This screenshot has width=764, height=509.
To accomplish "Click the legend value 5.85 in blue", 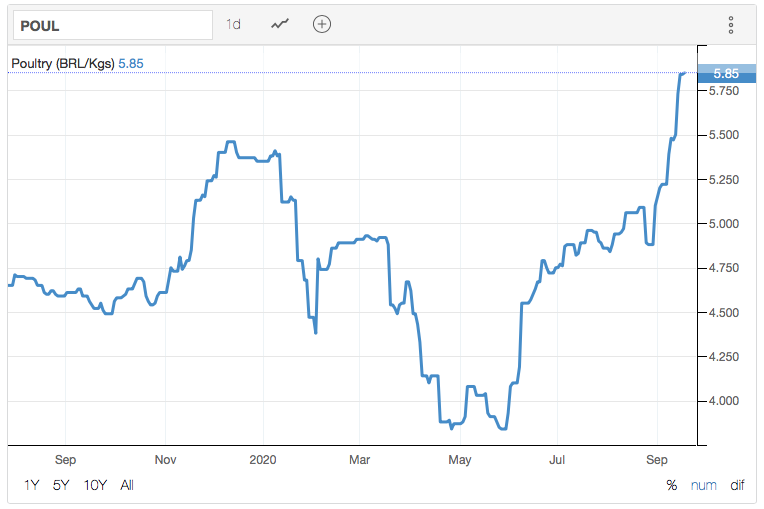I will (131, 63).
